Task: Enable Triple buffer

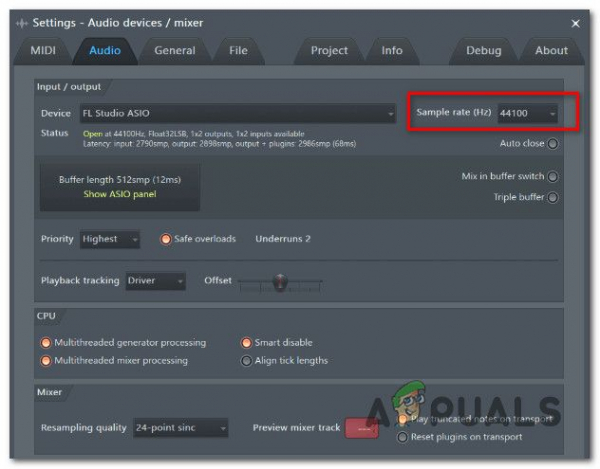Action: pos(552,197)
